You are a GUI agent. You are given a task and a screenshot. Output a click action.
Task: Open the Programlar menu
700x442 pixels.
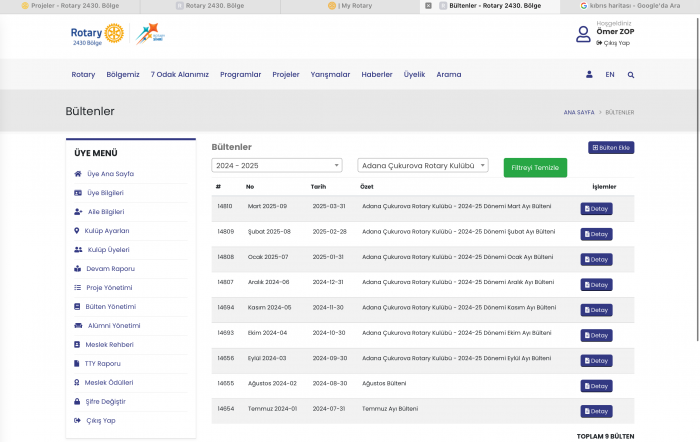[x=241, y=75]
